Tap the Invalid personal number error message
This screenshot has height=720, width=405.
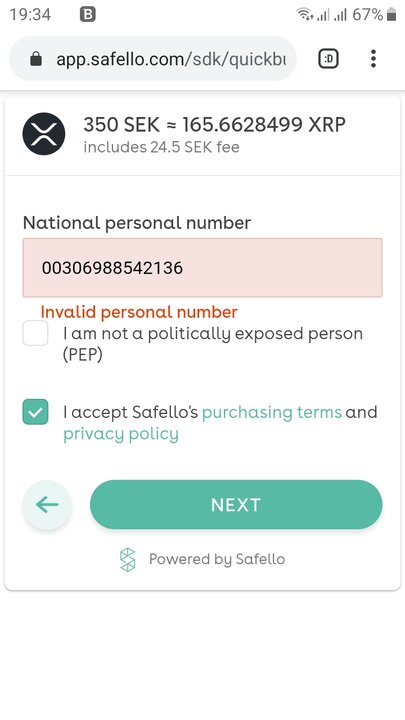pyautogui.click(x=139, y=312)
